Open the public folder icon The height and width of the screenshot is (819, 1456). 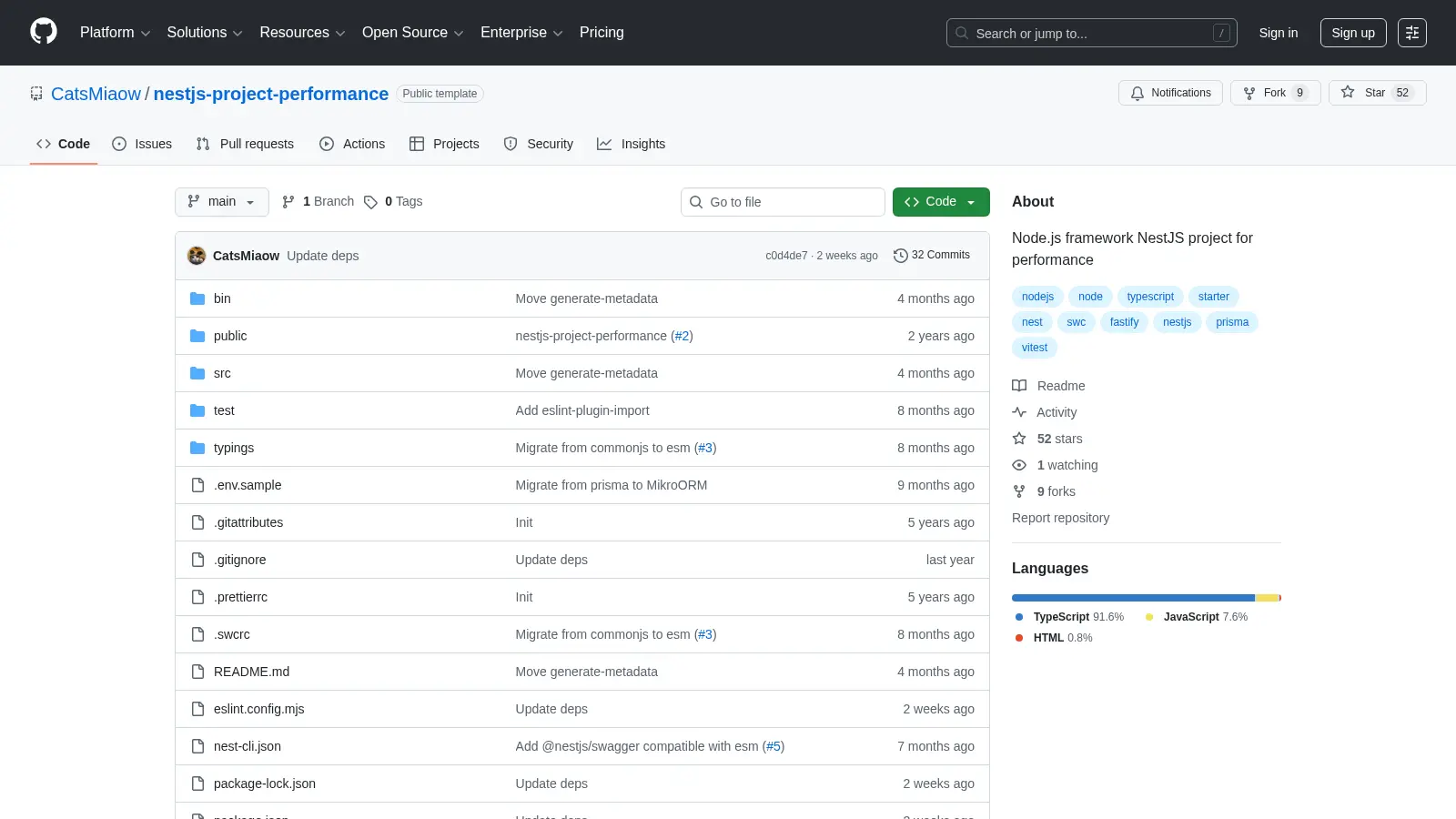click(197, 336)
